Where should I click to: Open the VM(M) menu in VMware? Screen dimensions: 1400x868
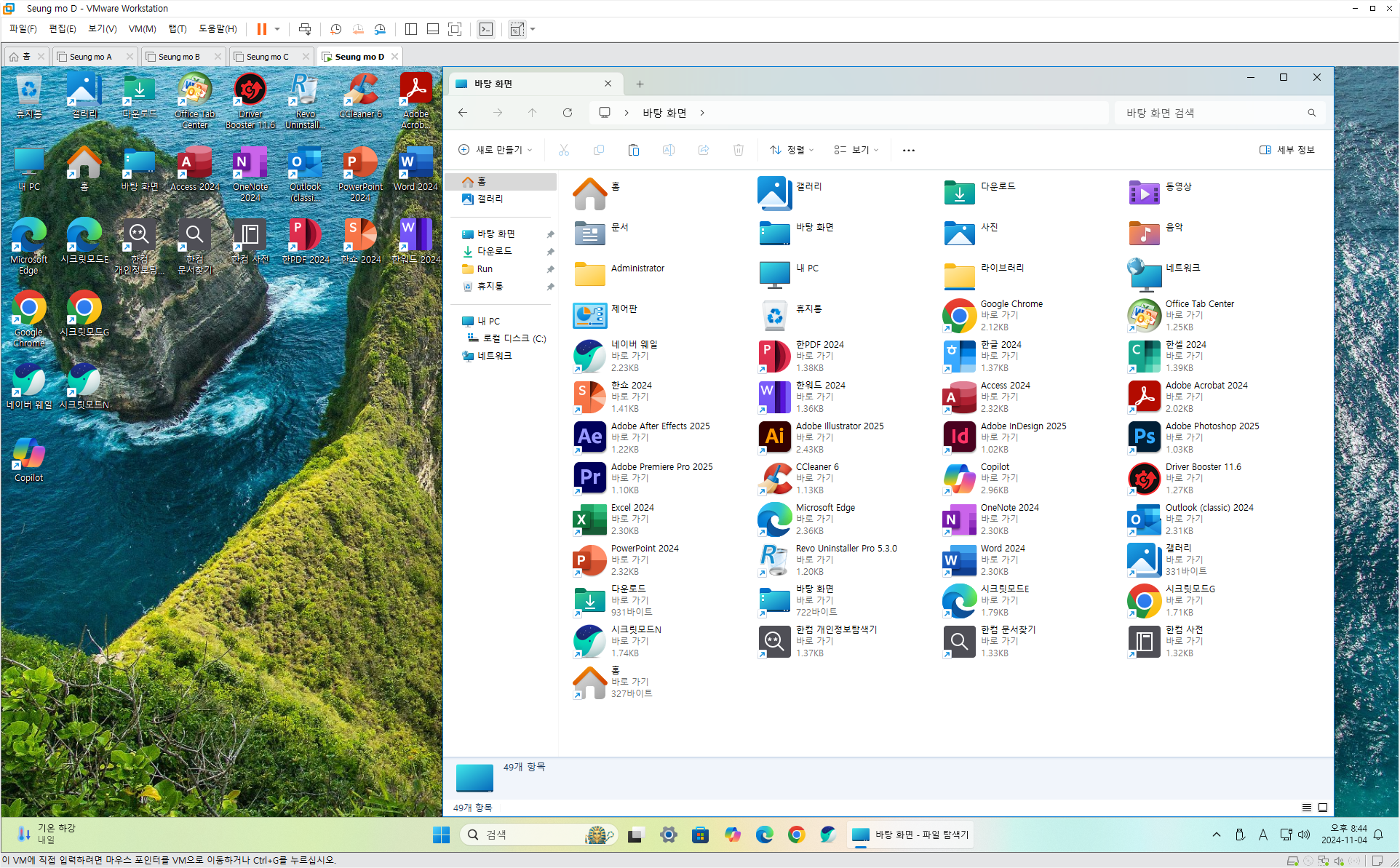(x=142, y=29)
